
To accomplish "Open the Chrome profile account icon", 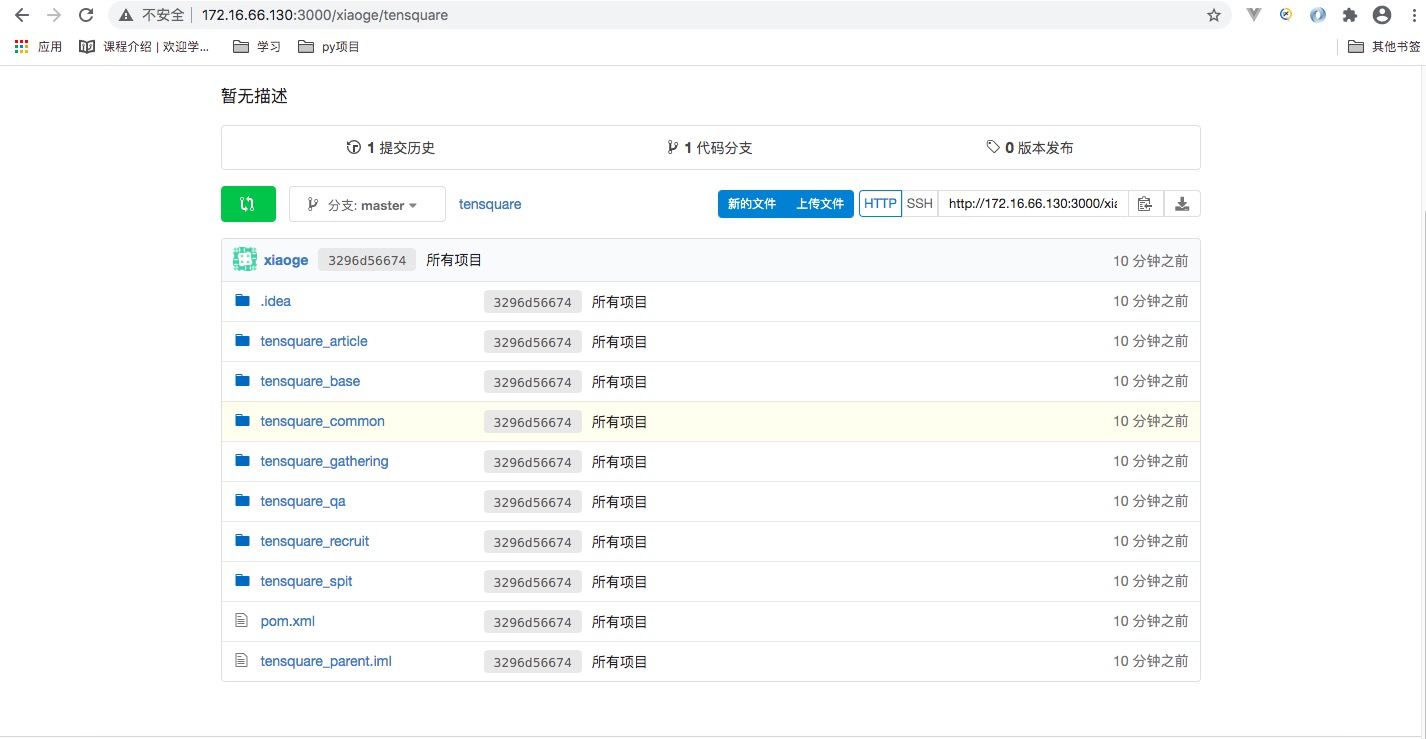I will tap(1382, 15).
